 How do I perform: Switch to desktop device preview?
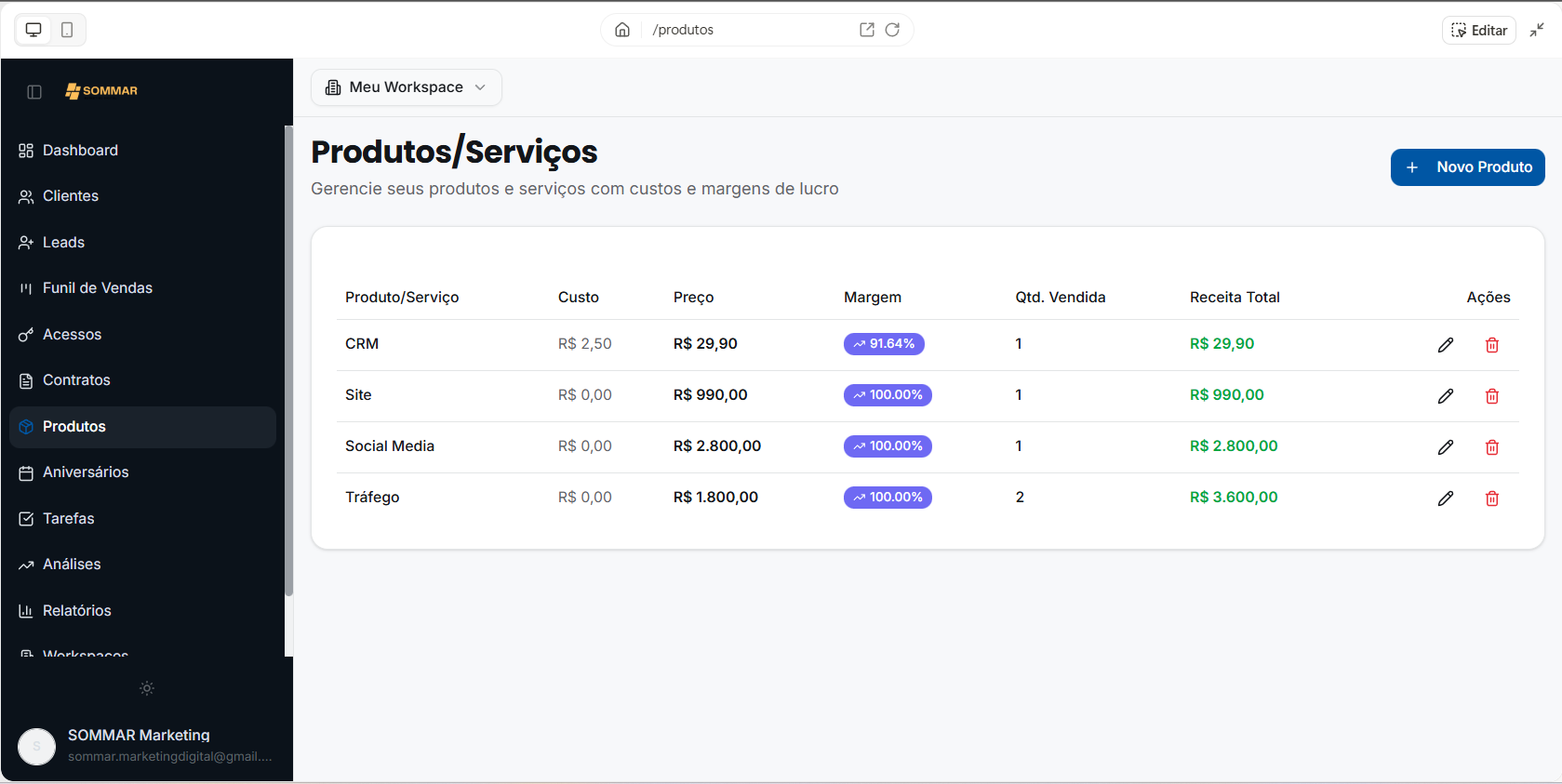coord(33,30)
